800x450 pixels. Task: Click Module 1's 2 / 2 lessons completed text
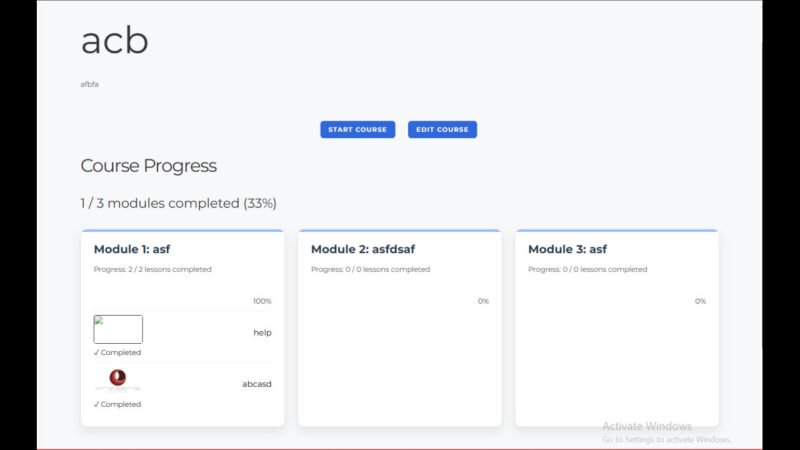[x=152, y=269]
